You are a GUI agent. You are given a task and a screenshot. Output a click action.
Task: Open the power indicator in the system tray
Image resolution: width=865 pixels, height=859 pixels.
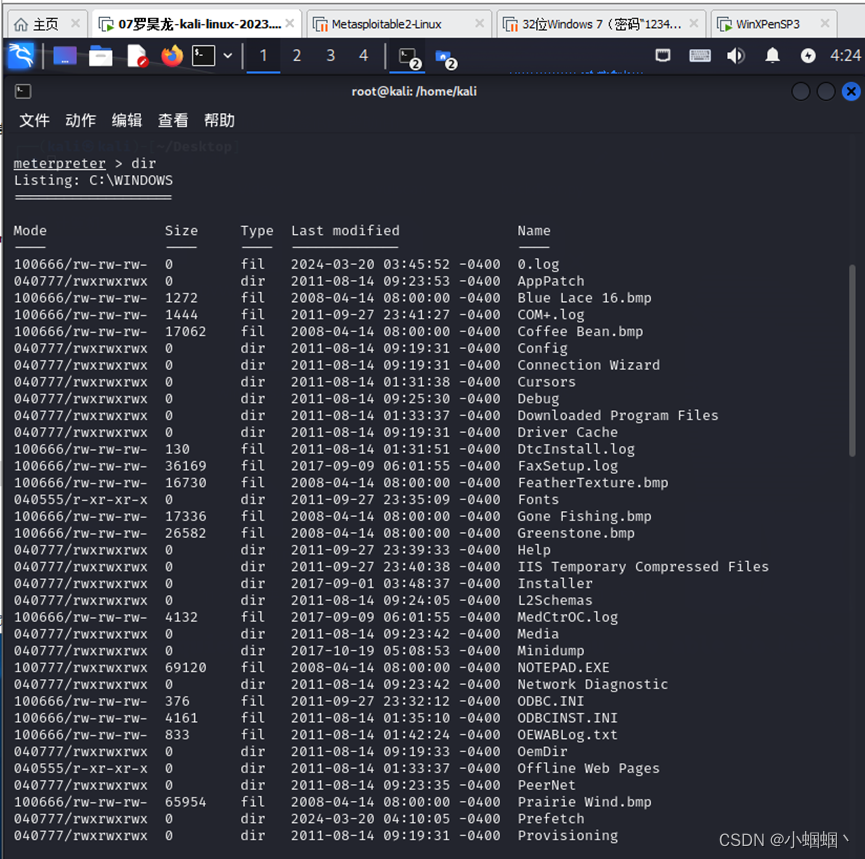point(807,56)
